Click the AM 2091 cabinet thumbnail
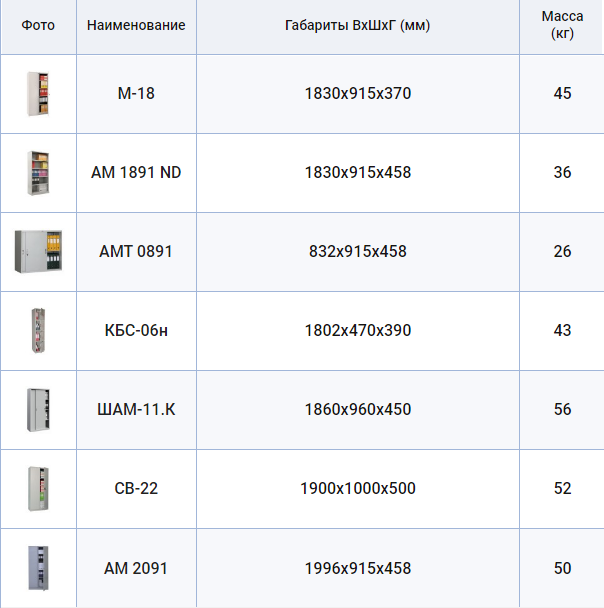This screenshot has height=608, width=604. tap(37, 567)
